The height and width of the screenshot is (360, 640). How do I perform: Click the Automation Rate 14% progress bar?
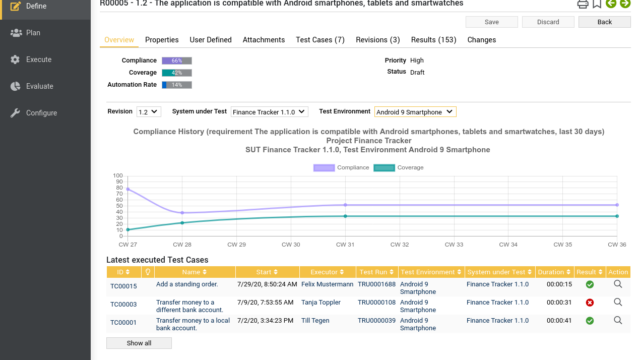[x=177, y=85]
